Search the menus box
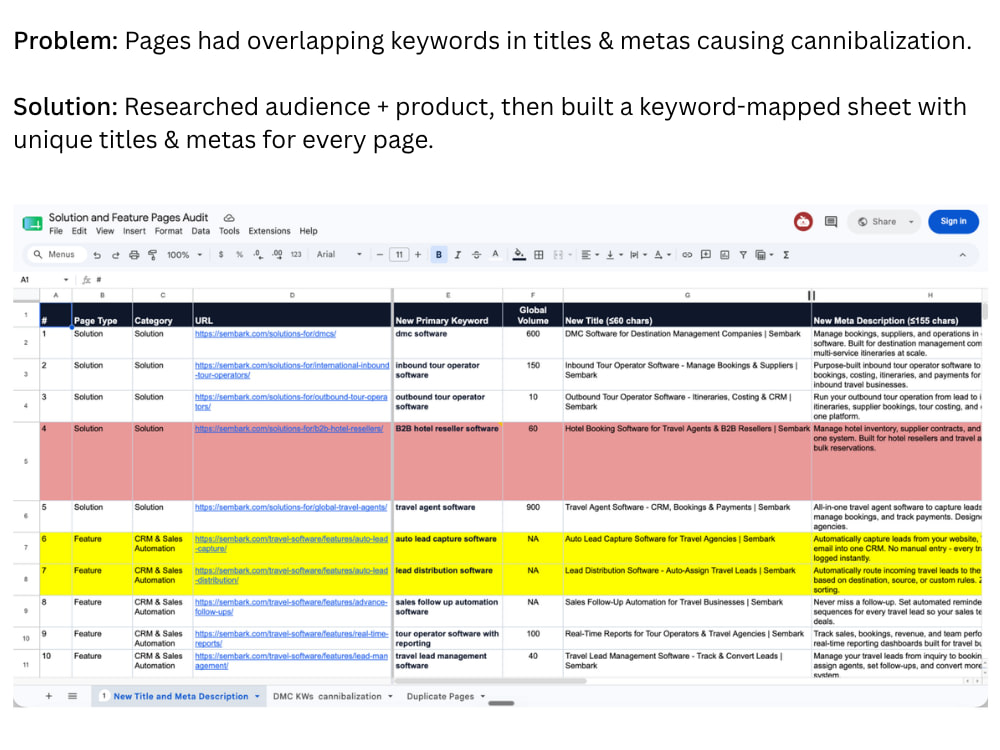Viewport: 1000px width, 750px height. (54, 254)
